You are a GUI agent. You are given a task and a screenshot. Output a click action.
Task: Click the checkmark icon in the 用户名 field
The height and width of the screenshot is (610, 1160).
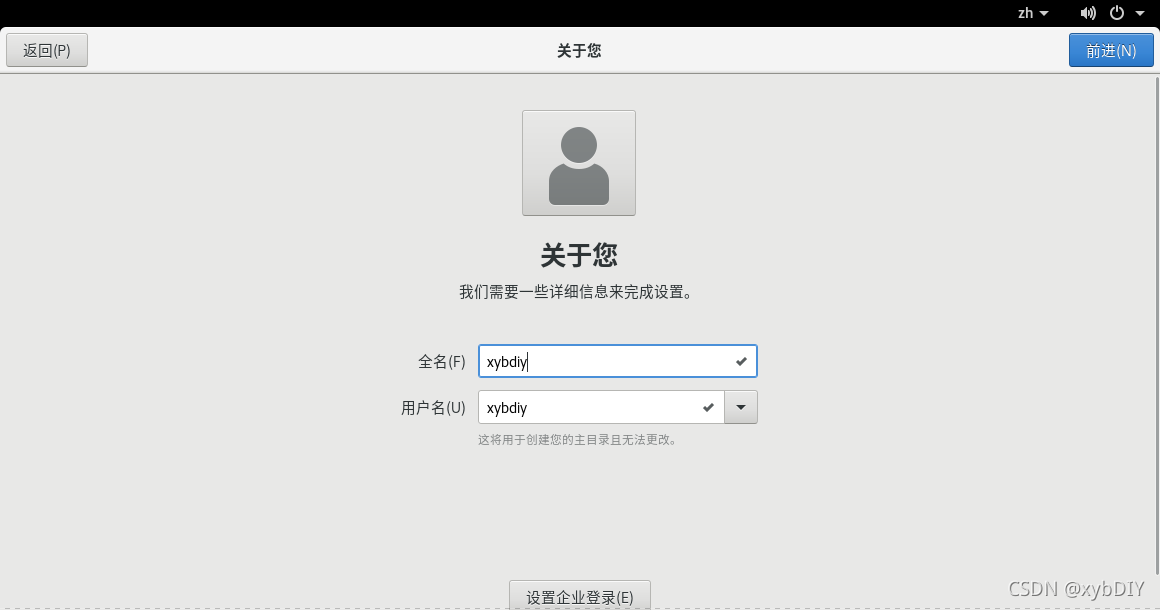[x=708, y=407]
